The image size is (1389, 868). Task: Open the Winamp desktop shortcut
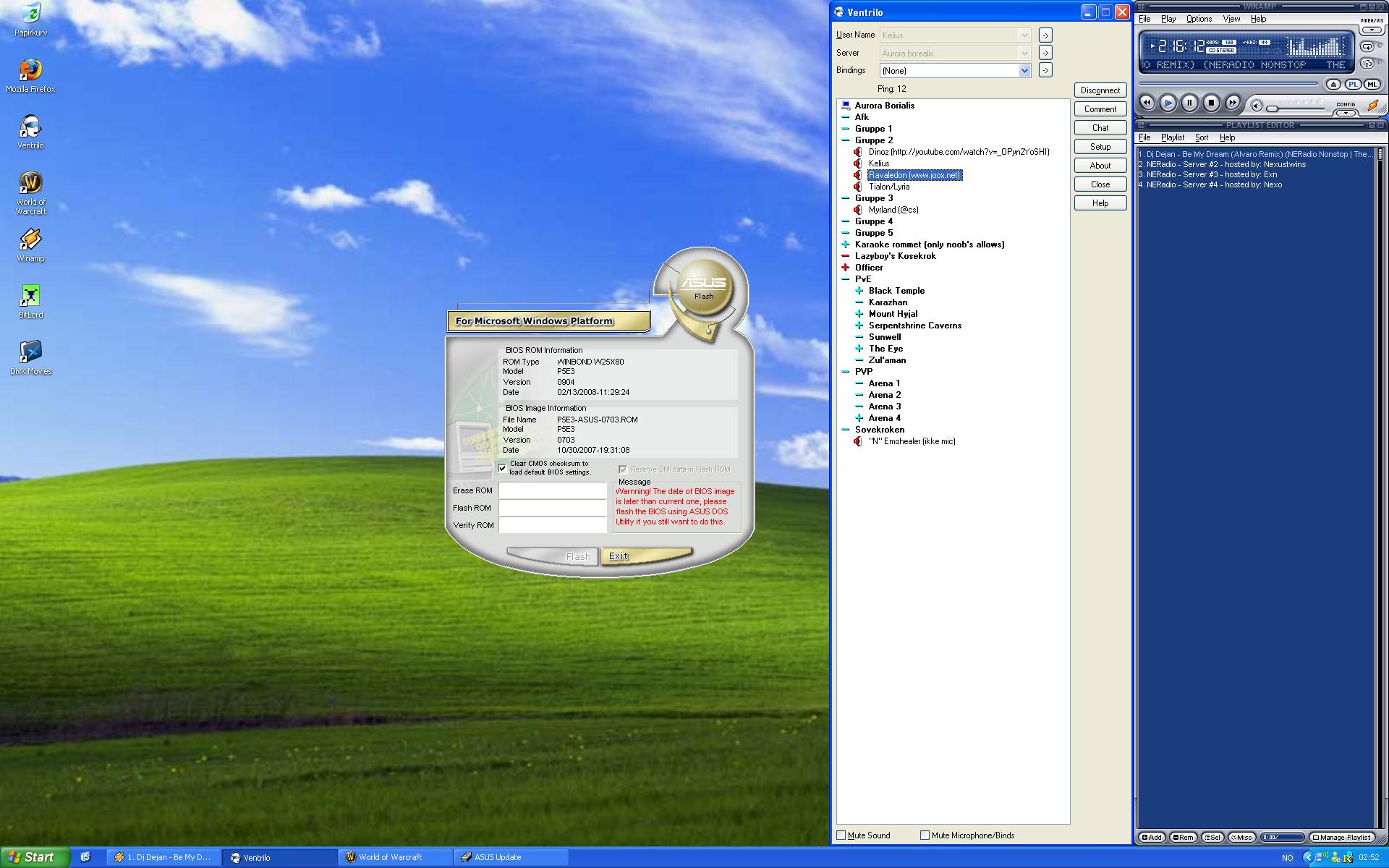[x=30, y=245]
